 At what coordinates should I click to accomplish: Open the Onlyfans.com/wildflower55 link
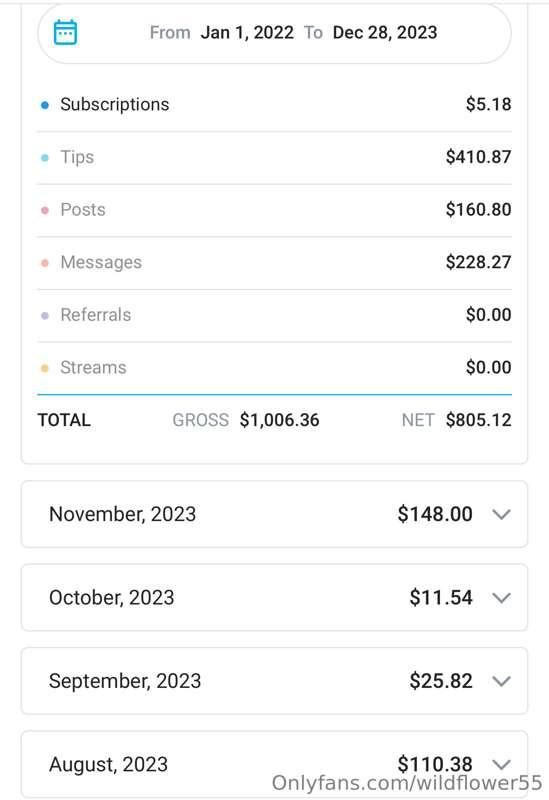407,783
